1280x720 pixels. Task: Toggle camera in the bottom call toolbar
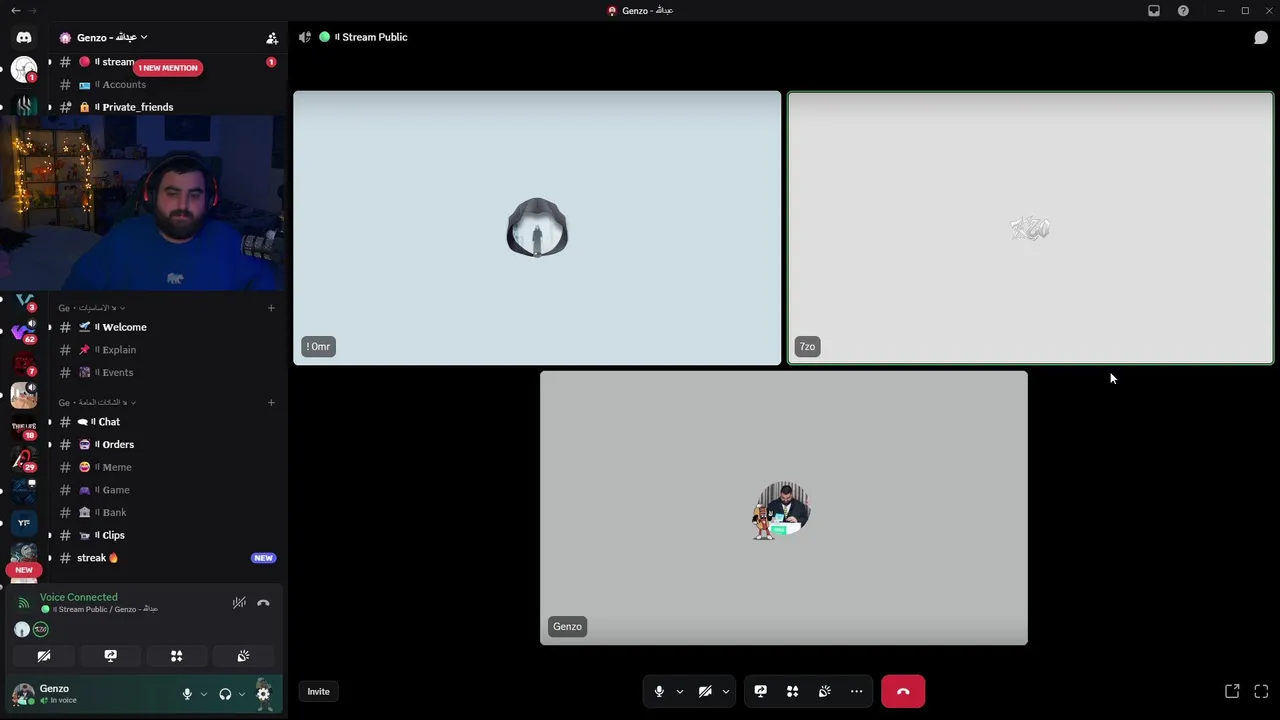(705, 691)
